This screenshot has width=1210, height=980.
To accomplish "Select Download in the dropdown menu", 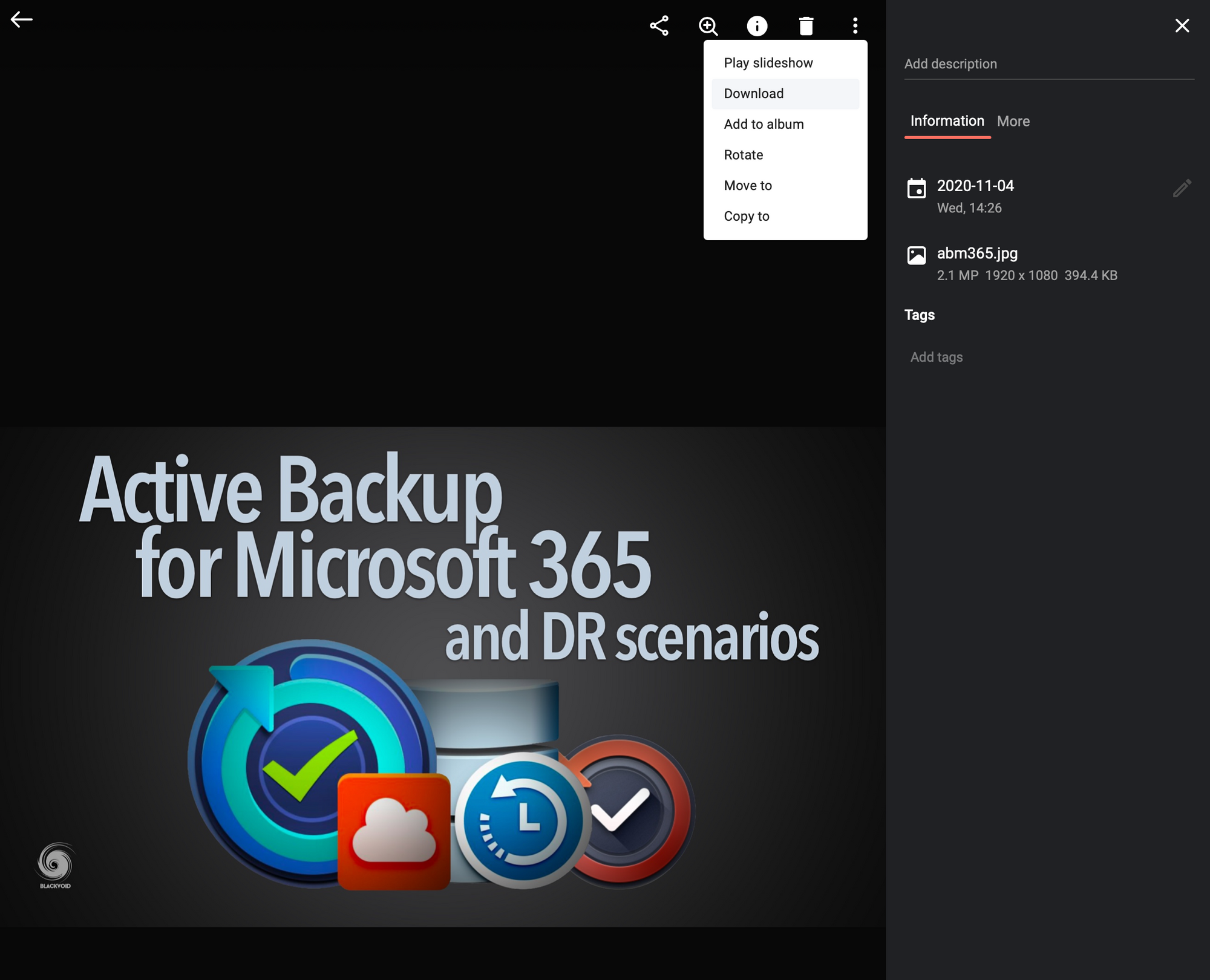I will pos(785,94).
